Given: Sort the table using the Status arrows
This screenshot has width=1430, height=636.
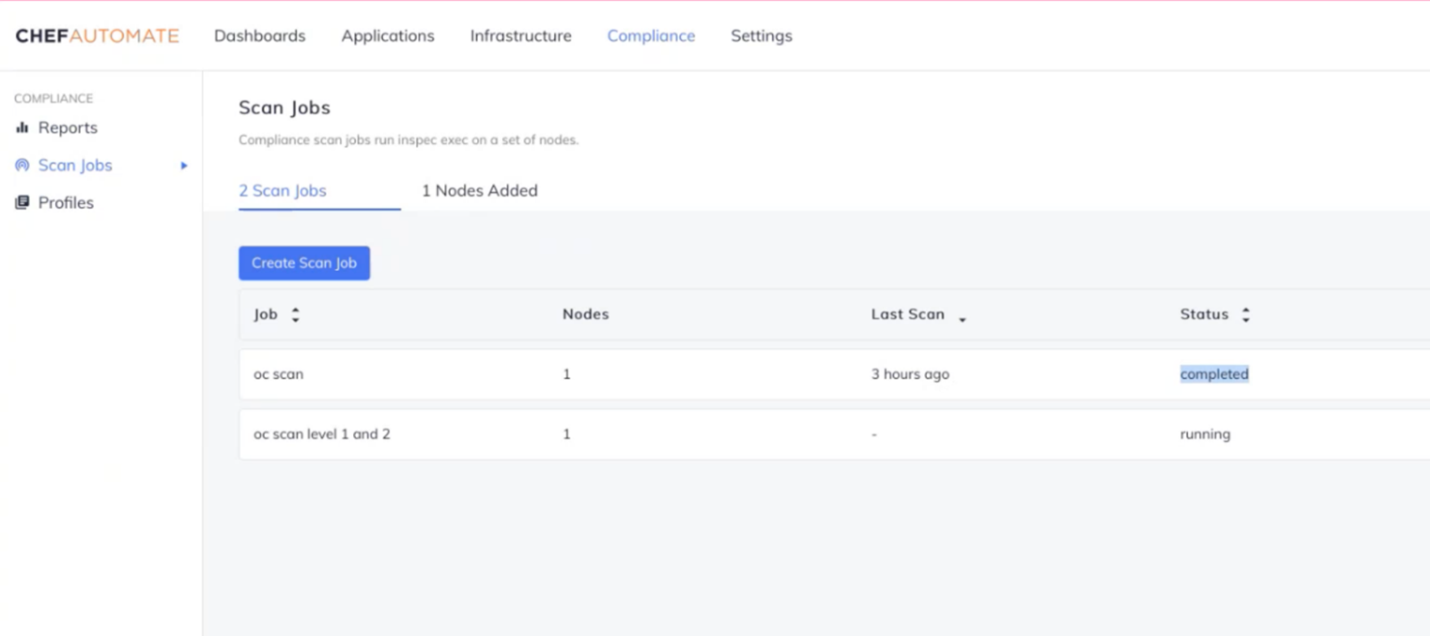Looking at the screenshot, I should point(1245,313).
